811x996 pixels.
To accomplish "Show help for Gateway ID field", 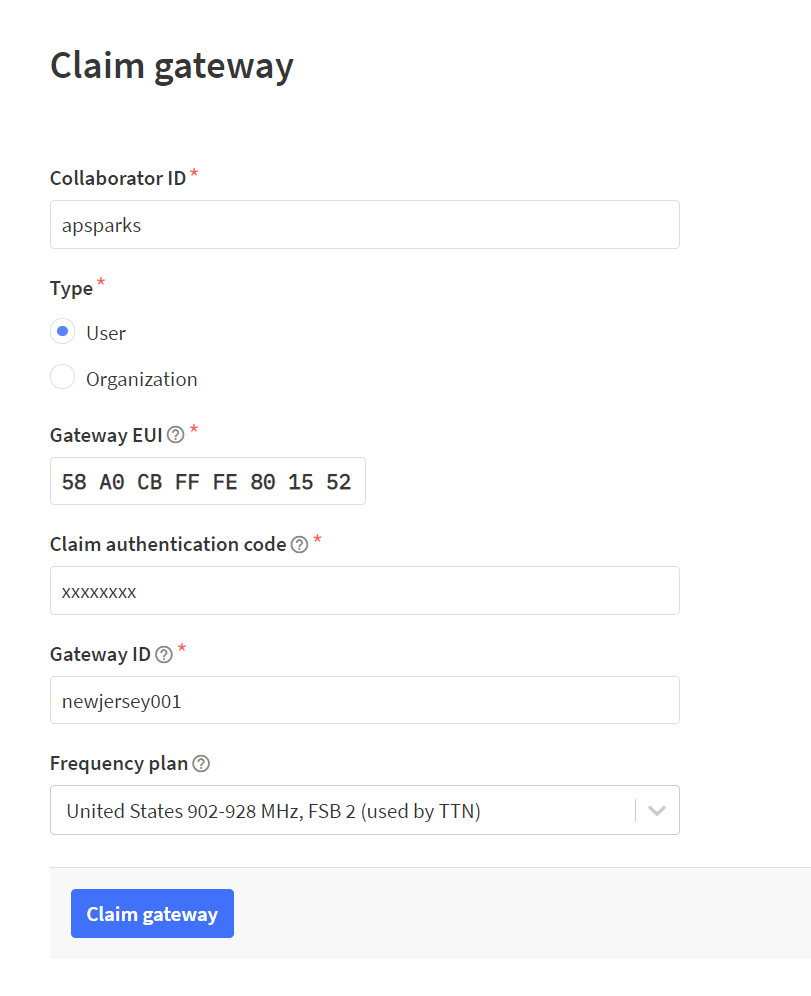I will click(x=164, y=654).
